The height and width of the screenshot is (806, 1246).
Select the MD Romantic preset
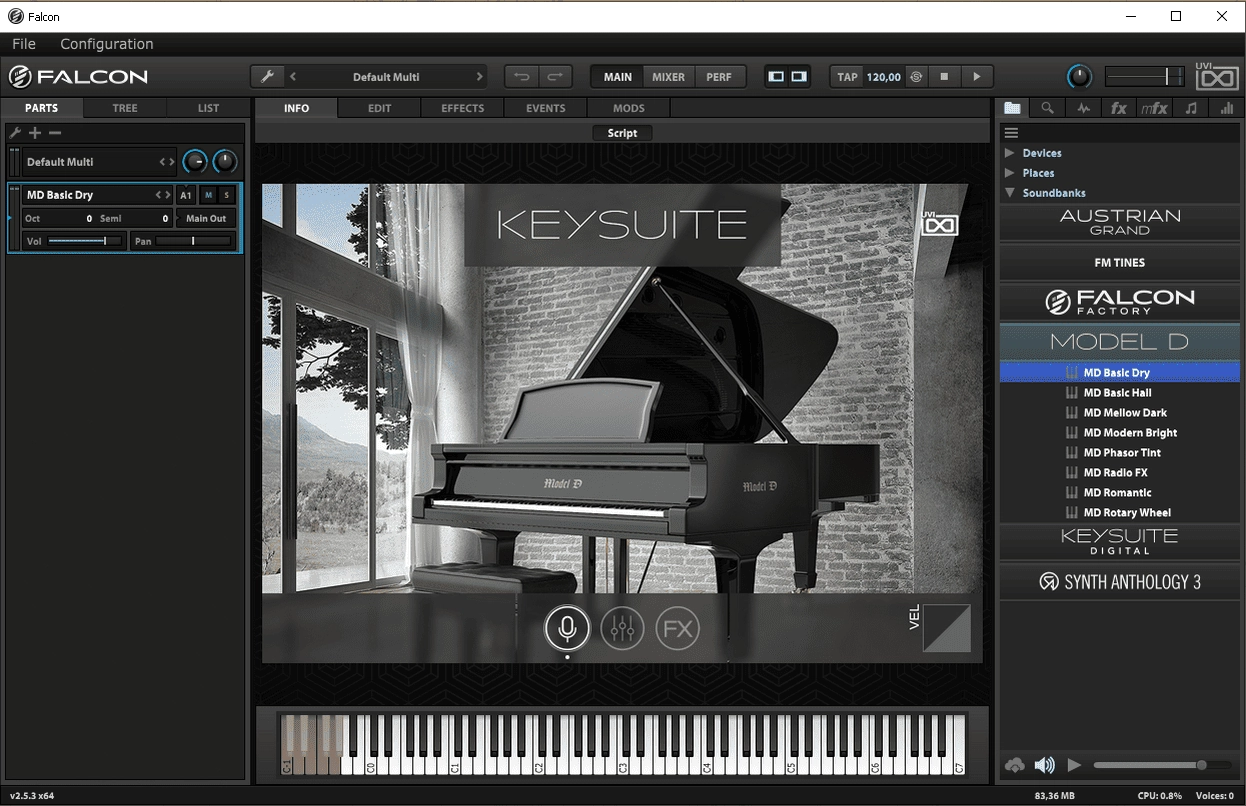tap(1118, 493)
